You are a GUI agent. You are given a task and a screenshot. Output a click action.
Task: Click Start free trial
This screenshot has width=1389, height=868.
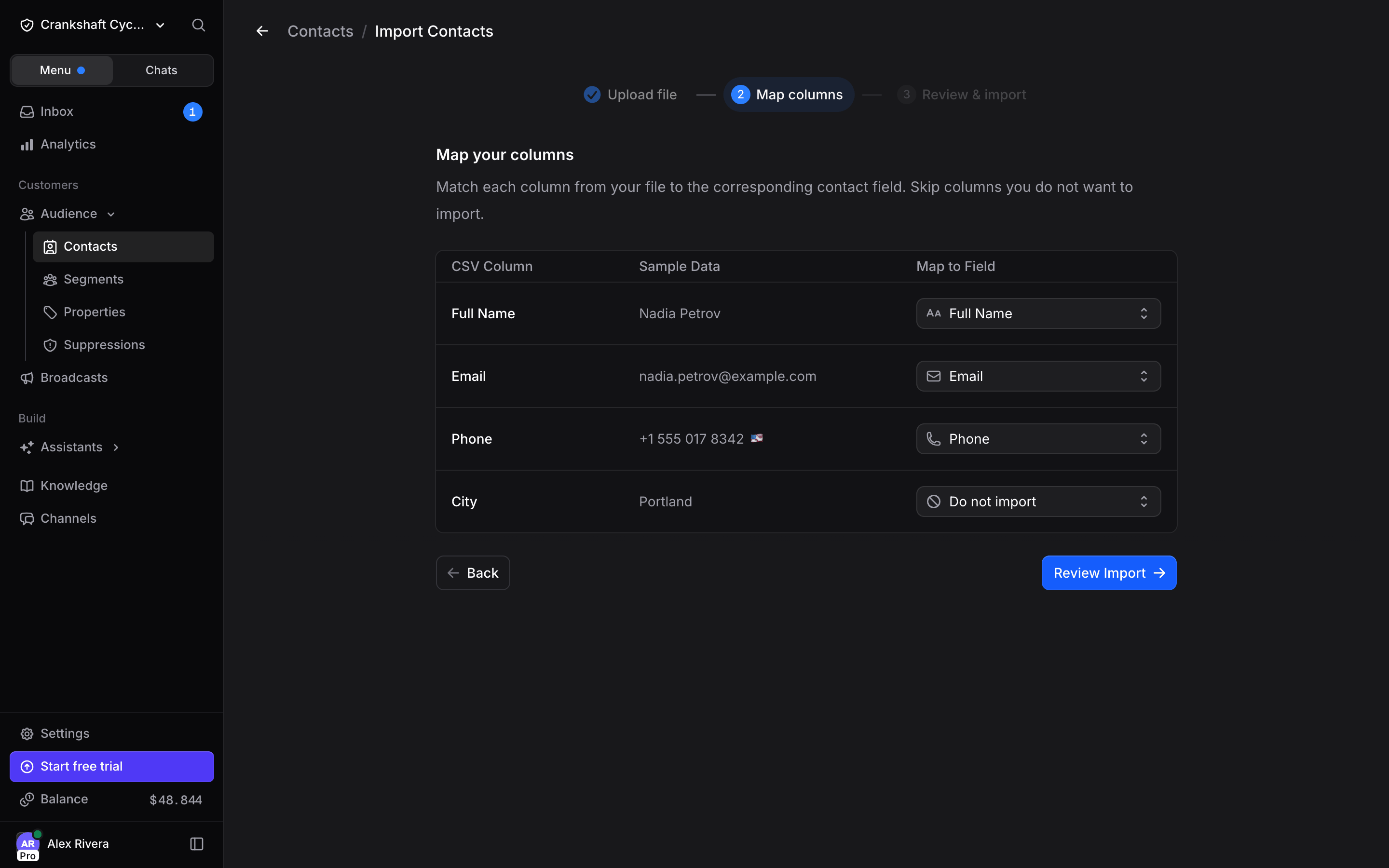coord(112,766)
